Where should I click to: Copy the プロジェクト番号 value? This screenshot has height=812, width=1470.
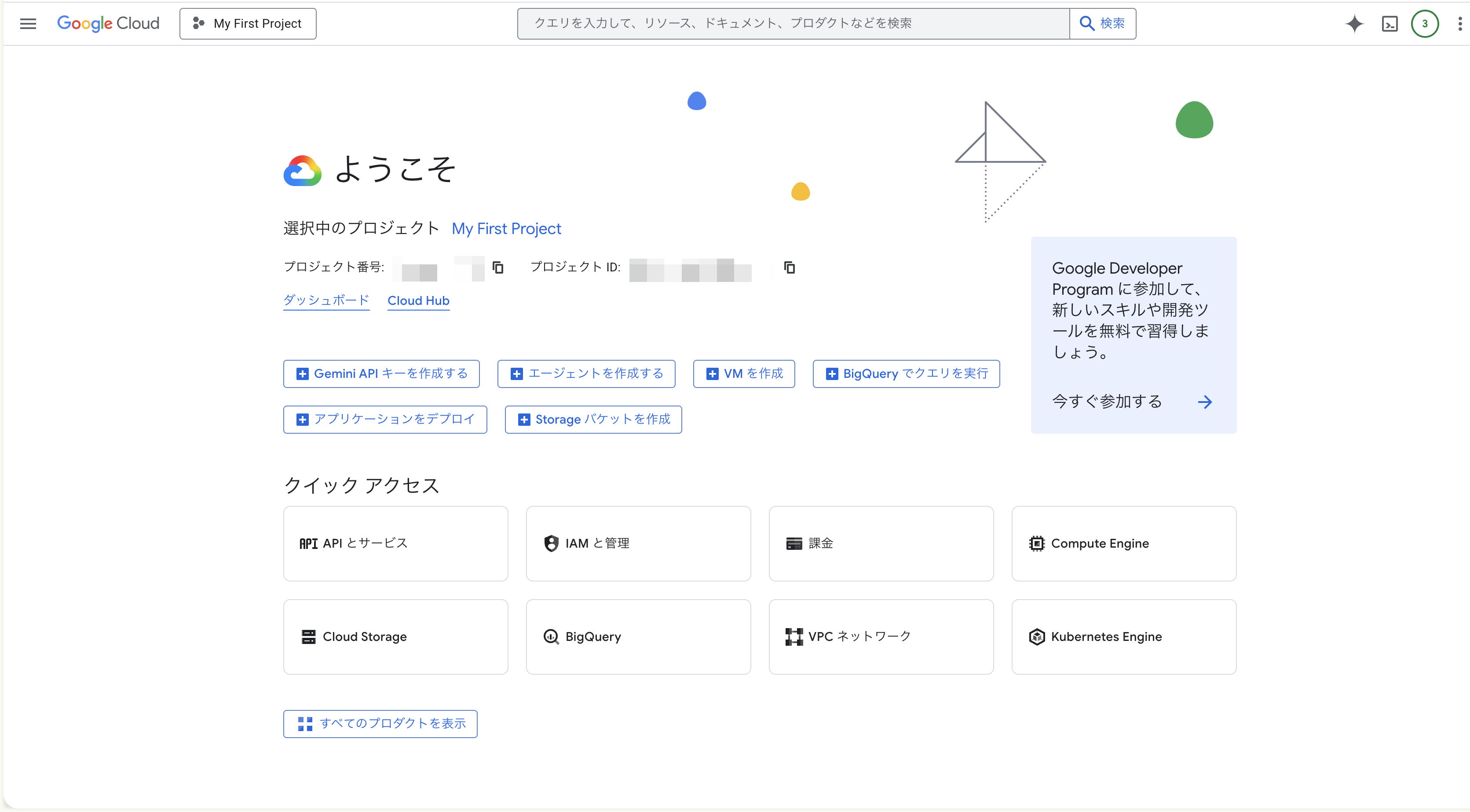click(497, 267)
